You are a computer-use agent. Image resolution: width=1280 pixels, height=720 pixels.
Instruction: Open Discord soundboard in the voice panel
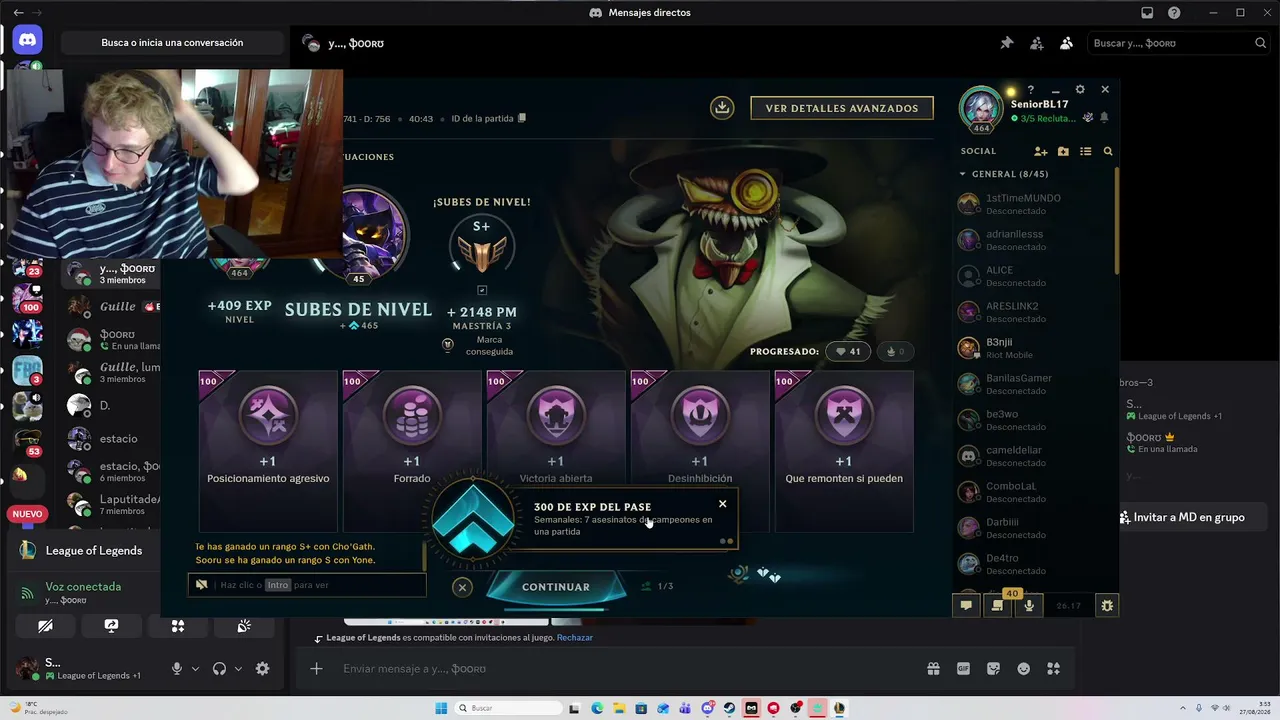click(x=244, y=626)
